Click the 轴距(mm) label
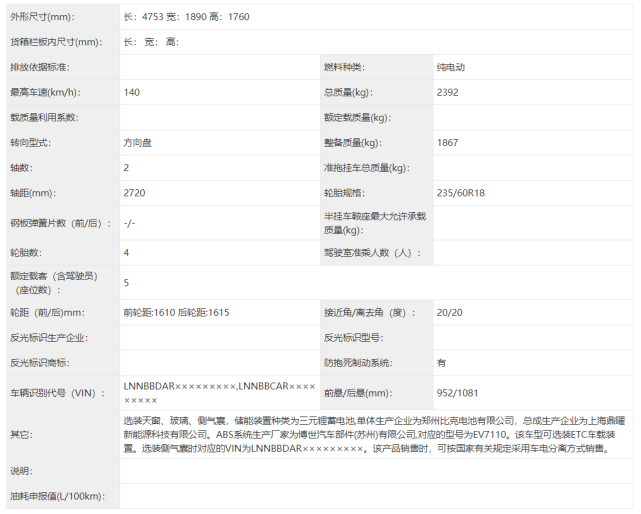This screenshot has height=514, width=641. [33, 193]
